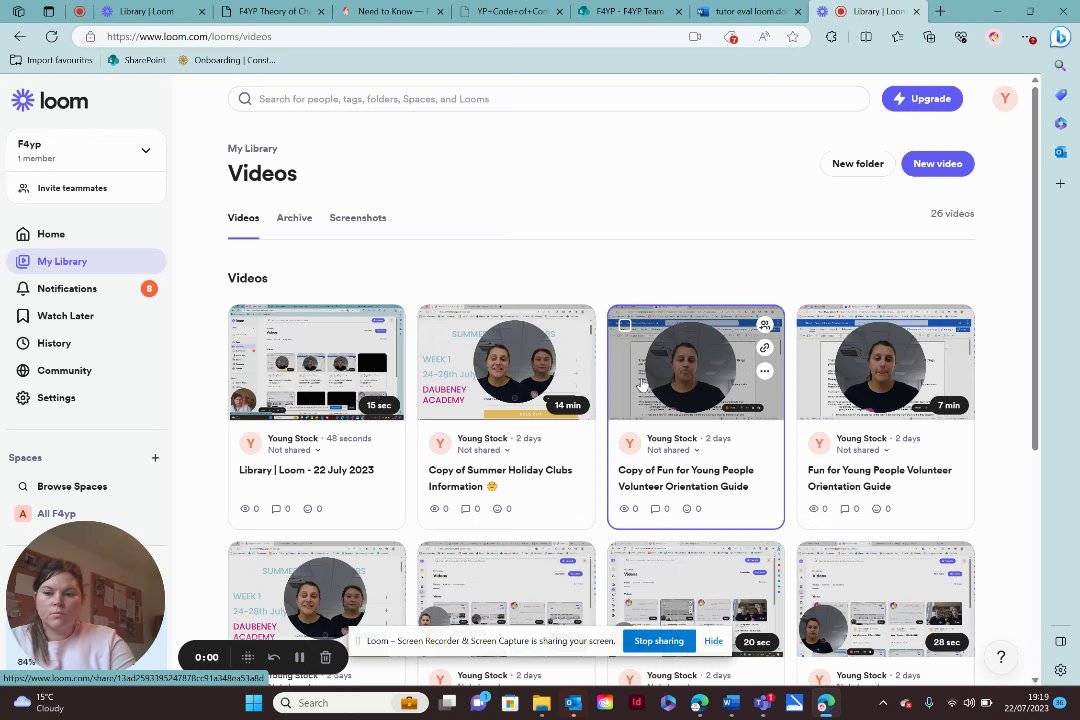The height and width of the screenshot is (720, 1080).
Task: Click the New folder button
Action: coord(858,163)
